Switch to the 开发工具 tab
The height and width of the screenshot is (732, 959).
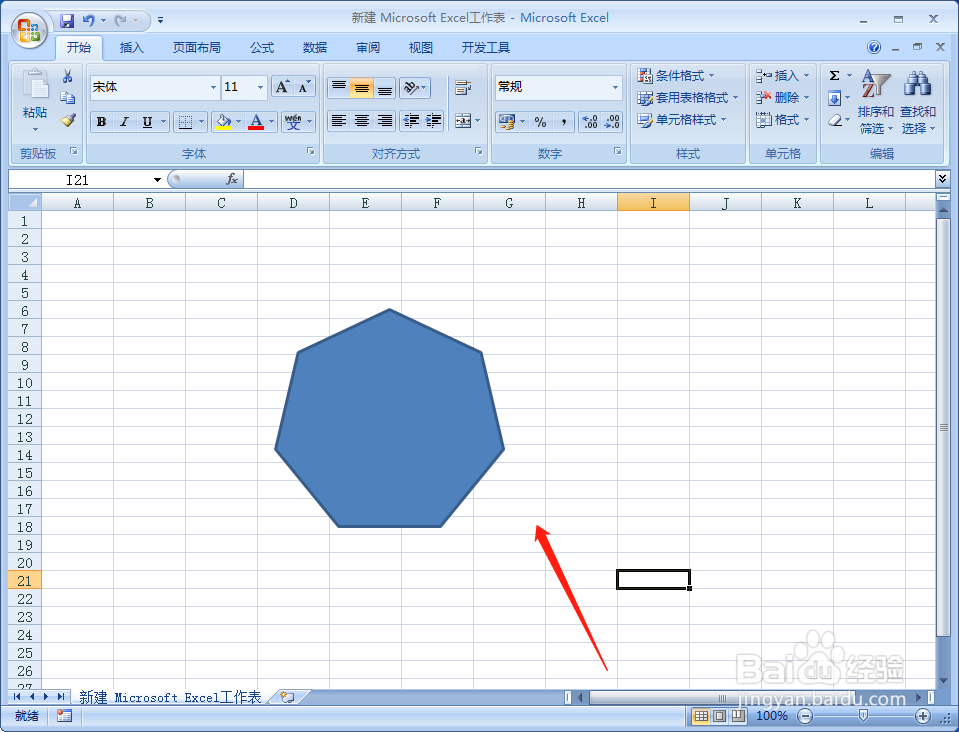pos(486,48)
